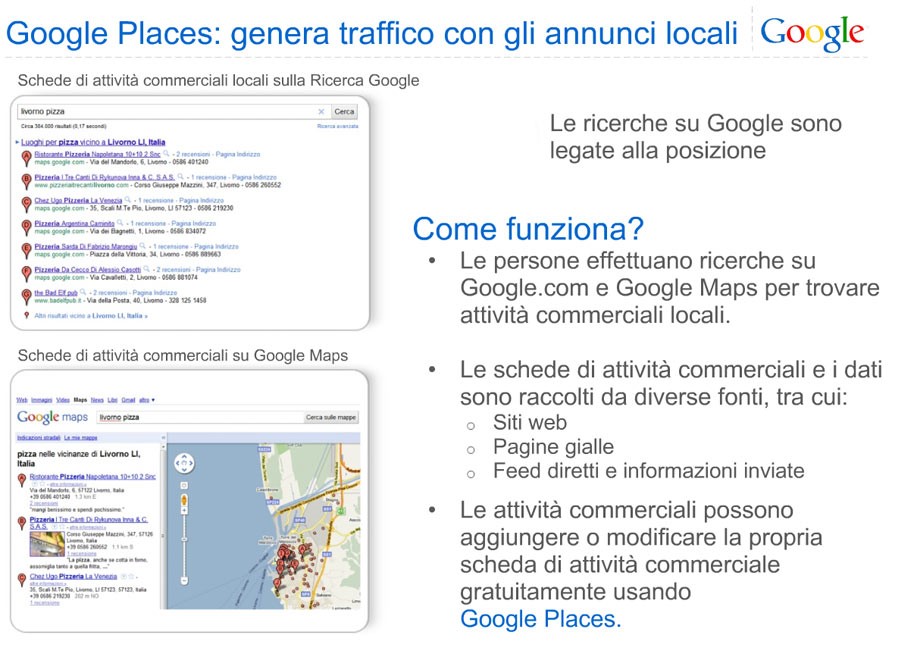The height and width of the screenshot is (654, 900).
Task: Open the 'altro' dropdown in top bar
Action: pos(147,400)
